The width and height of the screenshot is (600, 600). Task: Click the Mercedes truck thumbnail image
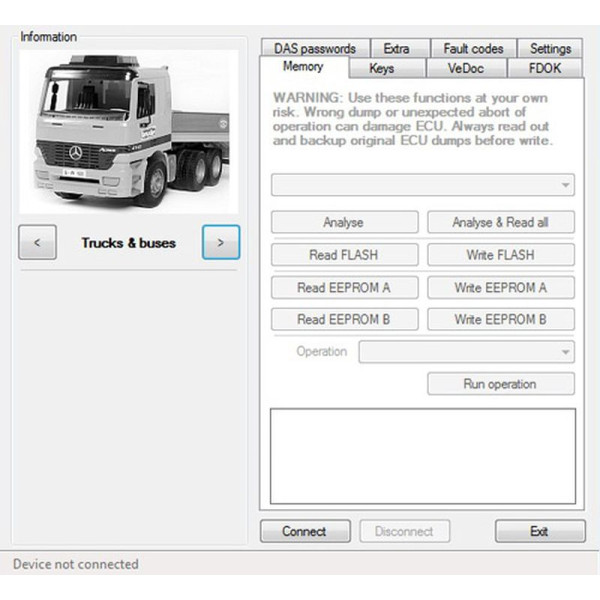(128, 130)
